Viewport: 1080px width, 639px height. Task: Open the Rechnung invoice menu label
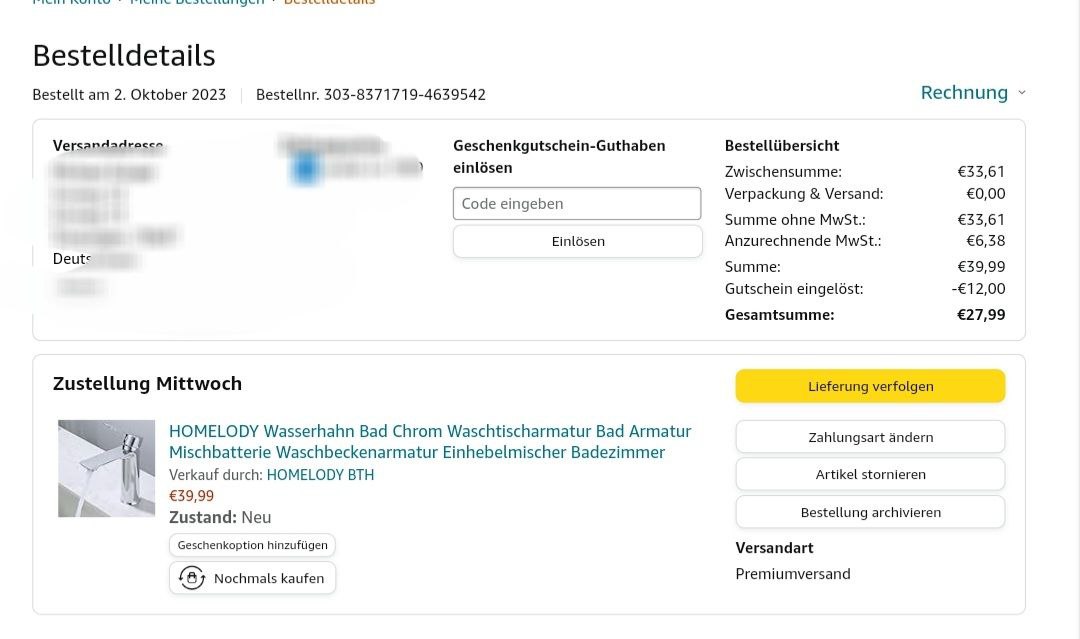pyautogui.click(x=963, y=93)
